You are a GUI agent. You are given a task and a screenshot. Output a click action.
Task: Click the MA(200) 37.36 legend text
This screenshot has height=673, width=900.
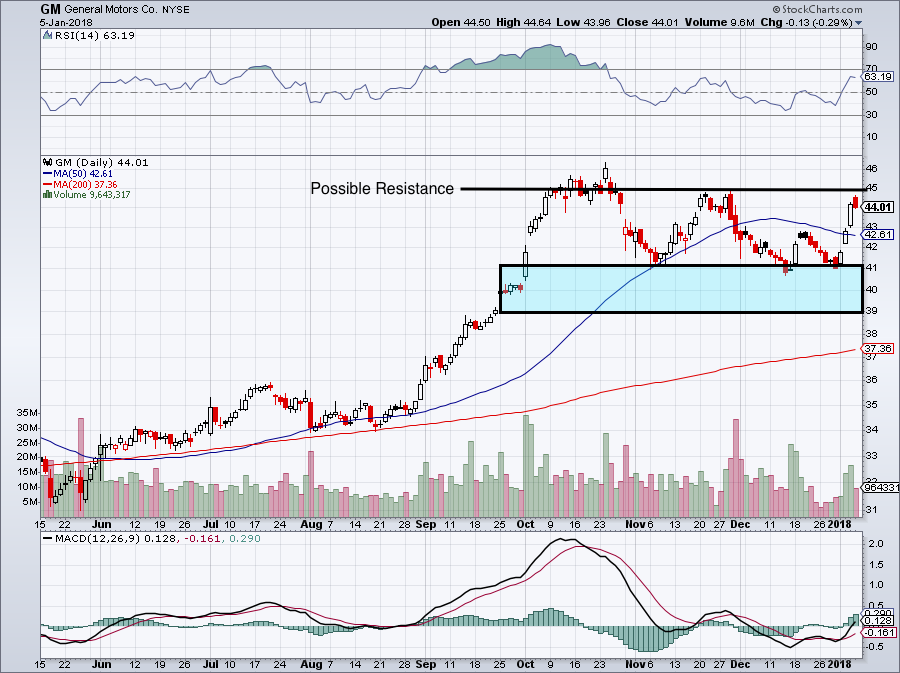tap(85, 185)
